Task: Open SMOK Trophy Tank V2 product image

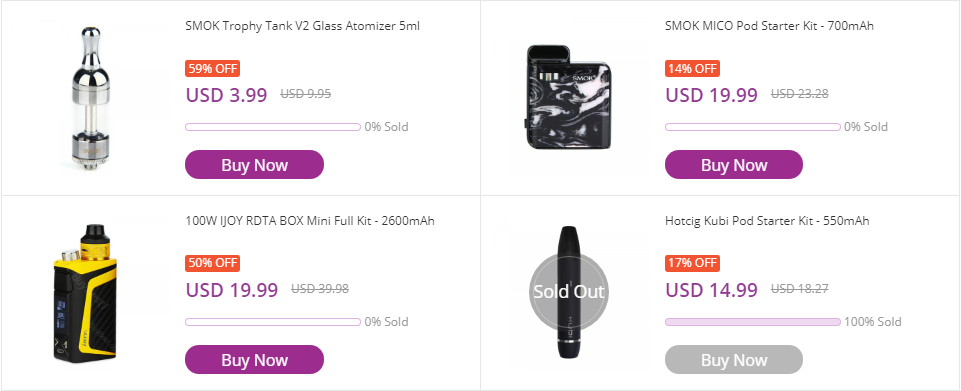Action: pos(91,98)
